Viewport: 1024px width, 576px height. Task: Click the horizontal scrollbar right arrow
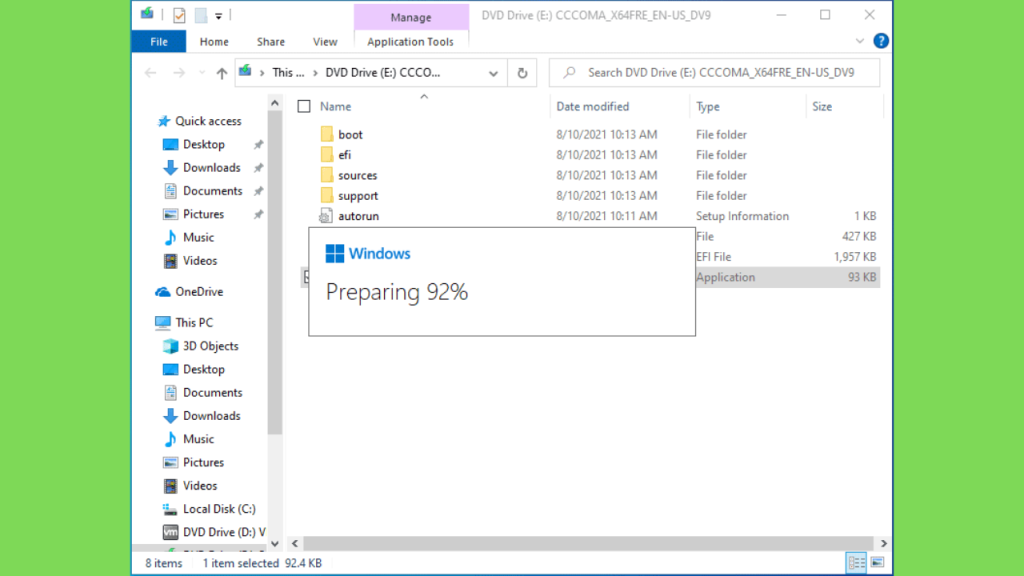(x=884, y=543)
